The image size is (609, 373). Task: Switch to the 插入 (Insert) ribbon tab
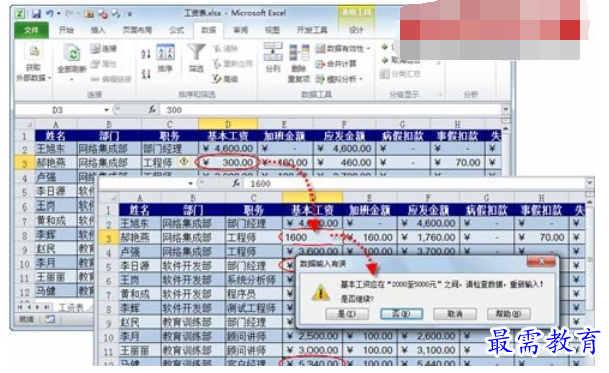(97, 30)
